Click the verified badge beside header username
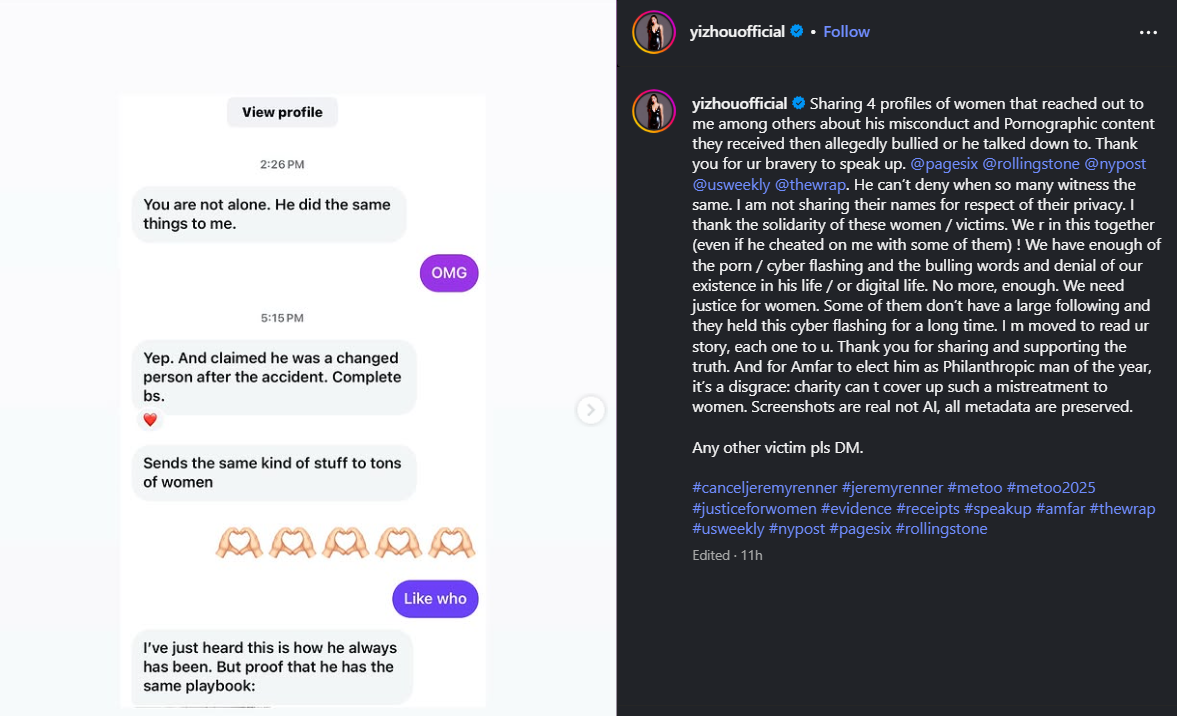The image size is (1177, 716). click(797, 32)
